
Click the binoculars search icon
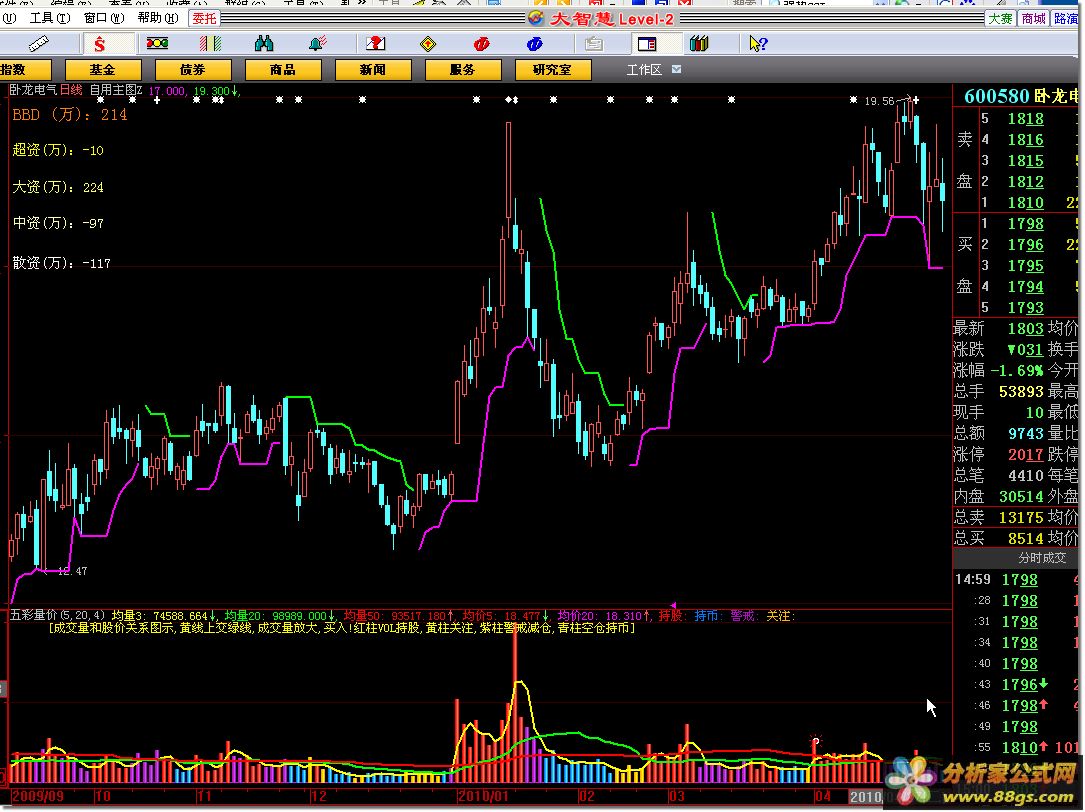pos(264,44)
